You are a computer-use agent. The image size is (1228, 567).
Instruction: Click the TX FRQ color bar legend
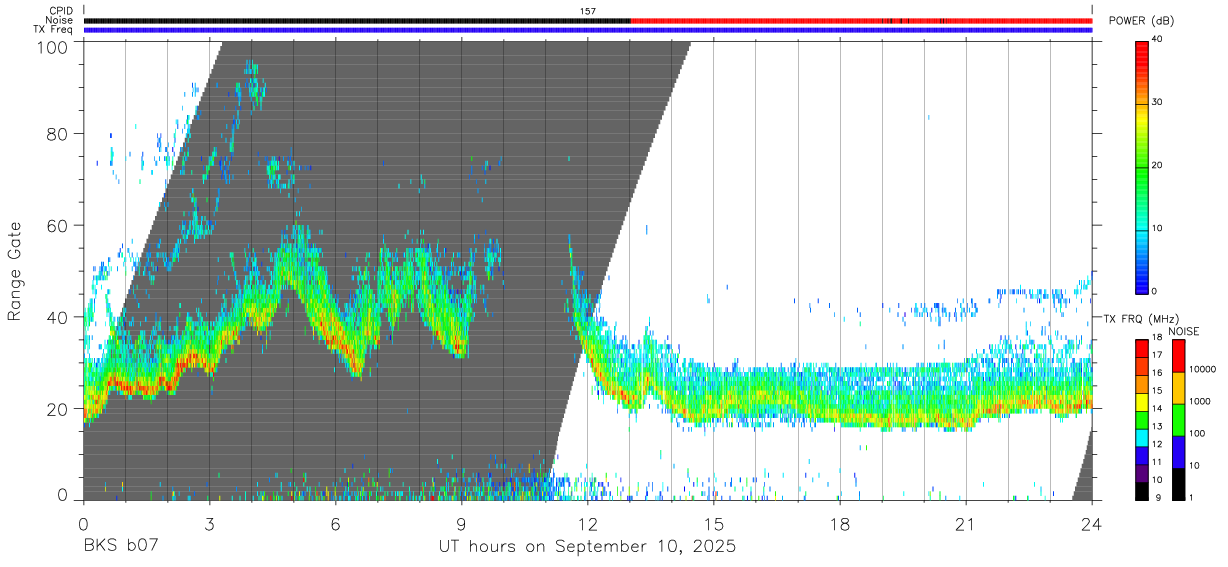(x=1142, y=419)
